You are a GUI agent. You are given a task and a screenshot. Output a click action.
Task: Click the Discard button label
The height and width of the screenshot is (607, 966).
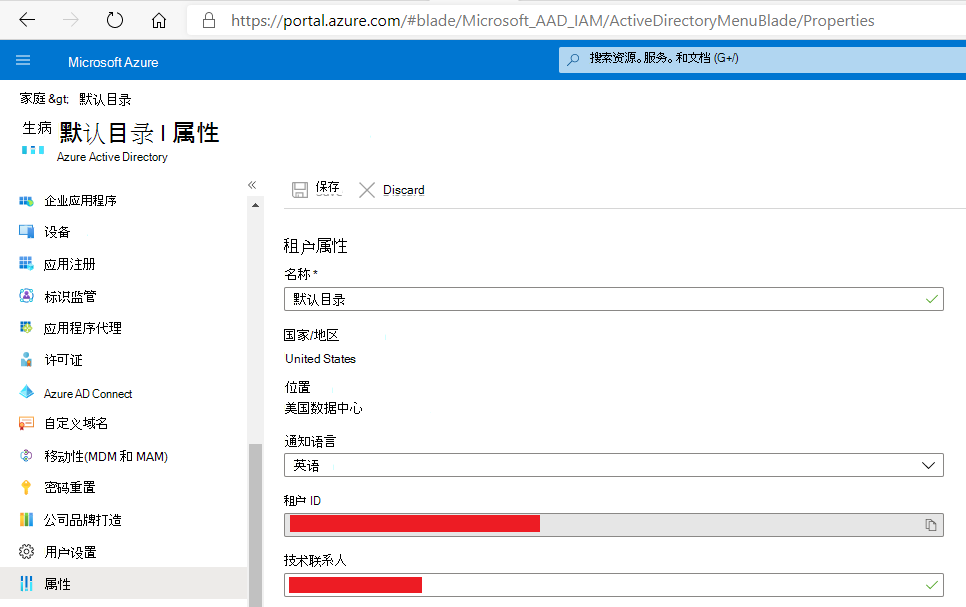(404, 190)
